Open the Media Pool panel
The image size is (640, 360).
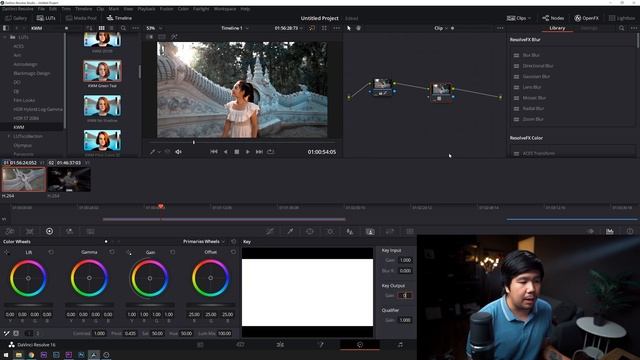[81, 18]
